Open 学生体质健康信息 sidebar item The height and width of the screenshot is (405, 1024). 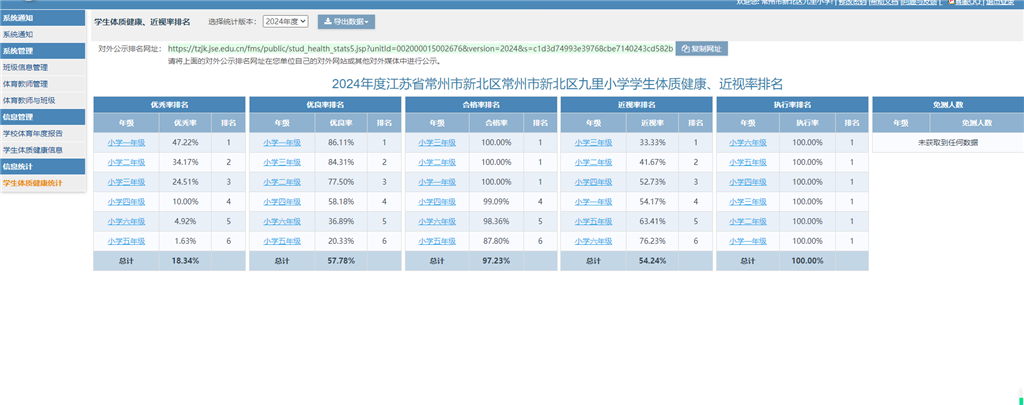32,150
